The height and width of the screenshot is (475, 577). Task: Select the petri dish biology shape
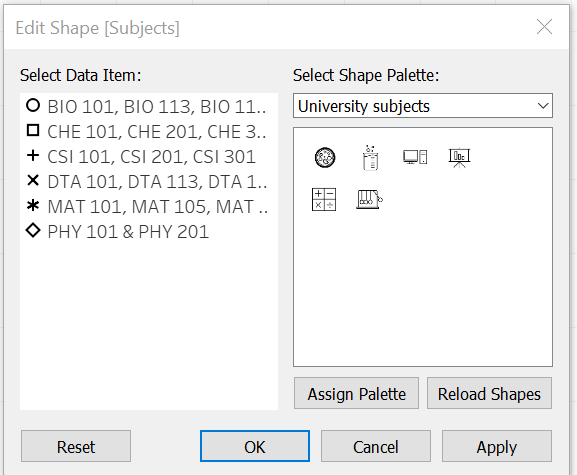click(325, 157)
